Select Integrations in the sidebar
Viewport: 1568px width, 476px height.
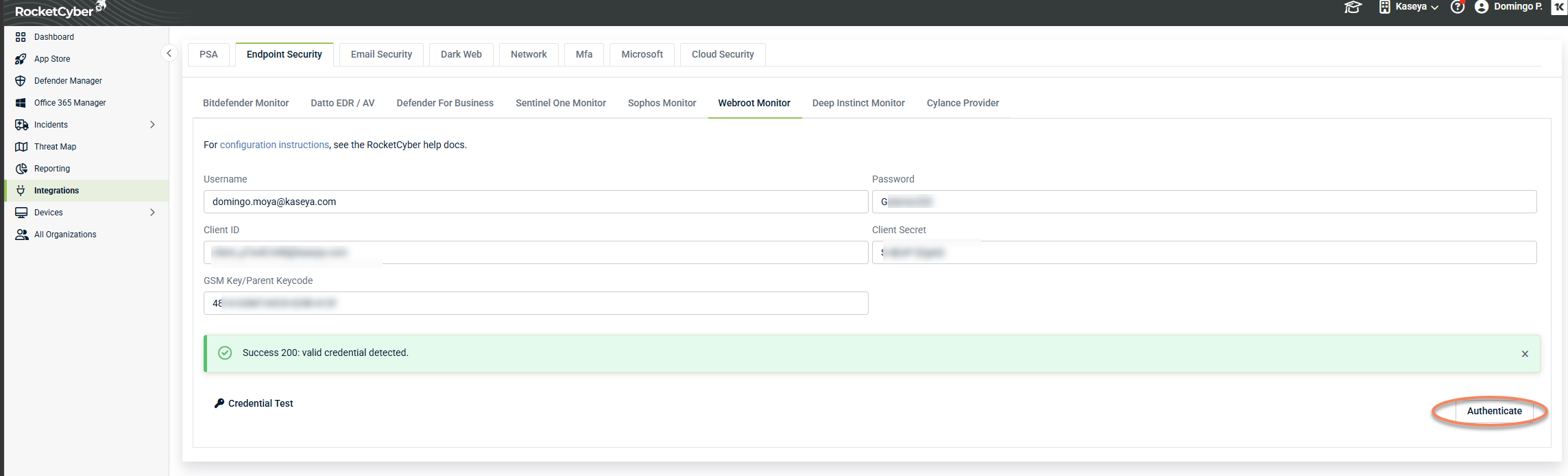[86, 191]
